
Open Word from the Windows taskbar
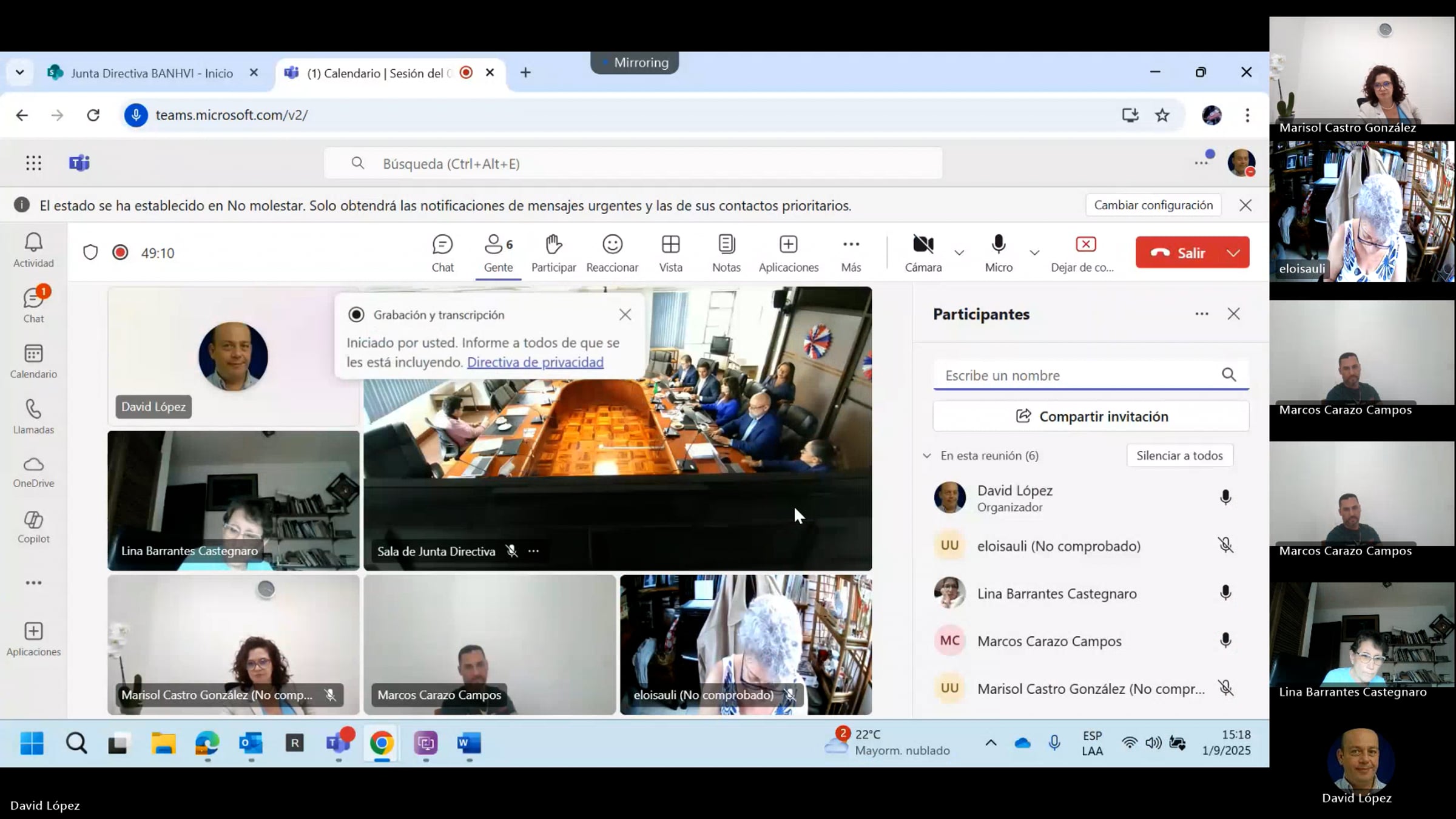coord(469,743)
